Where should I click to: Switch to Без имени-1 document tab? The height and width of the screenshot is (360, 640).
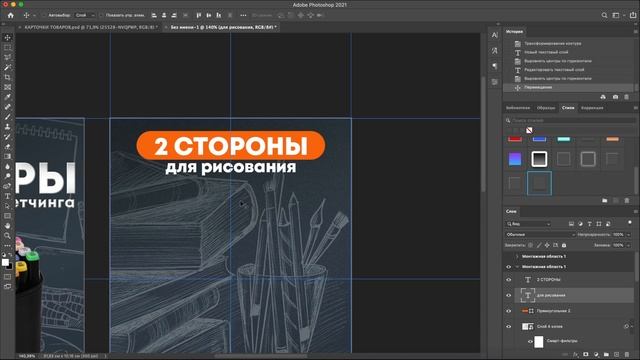click(223, 27)
